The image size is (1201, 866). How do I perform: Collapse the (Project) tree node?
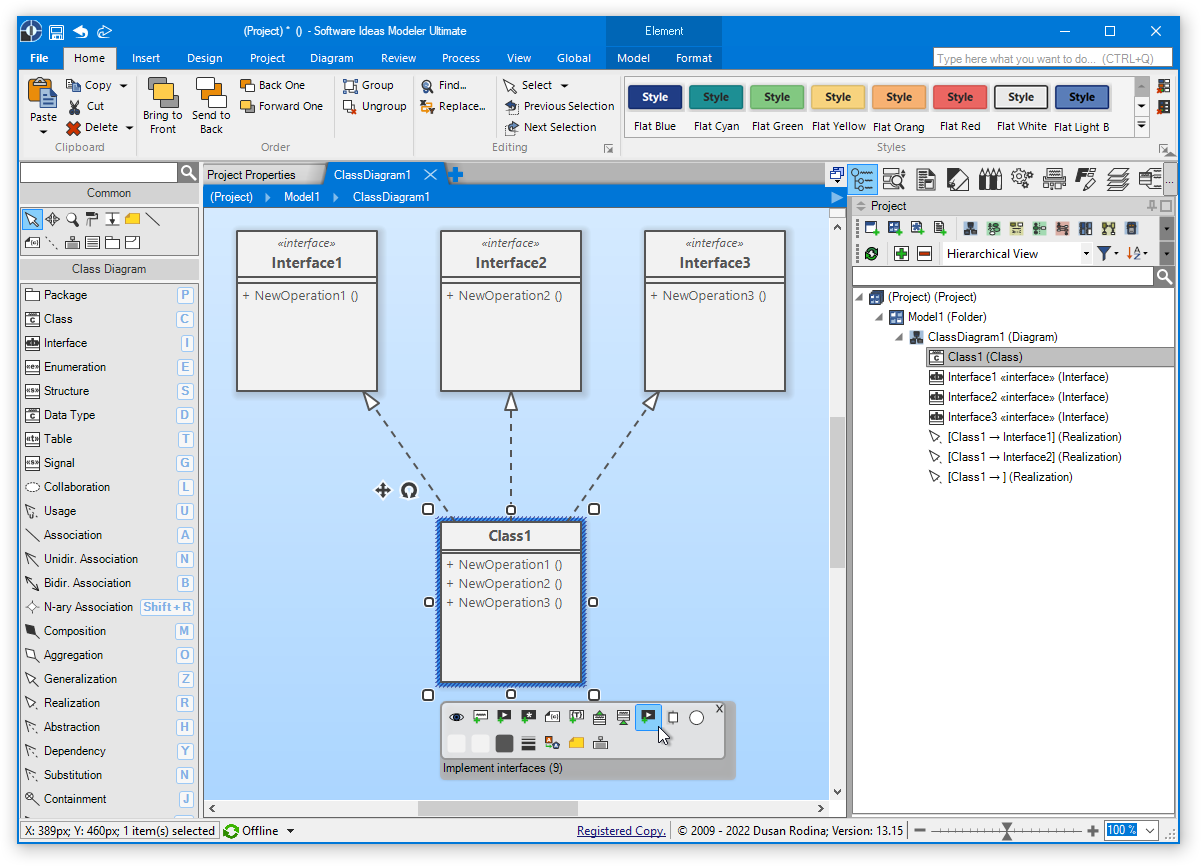click(859, 297)
